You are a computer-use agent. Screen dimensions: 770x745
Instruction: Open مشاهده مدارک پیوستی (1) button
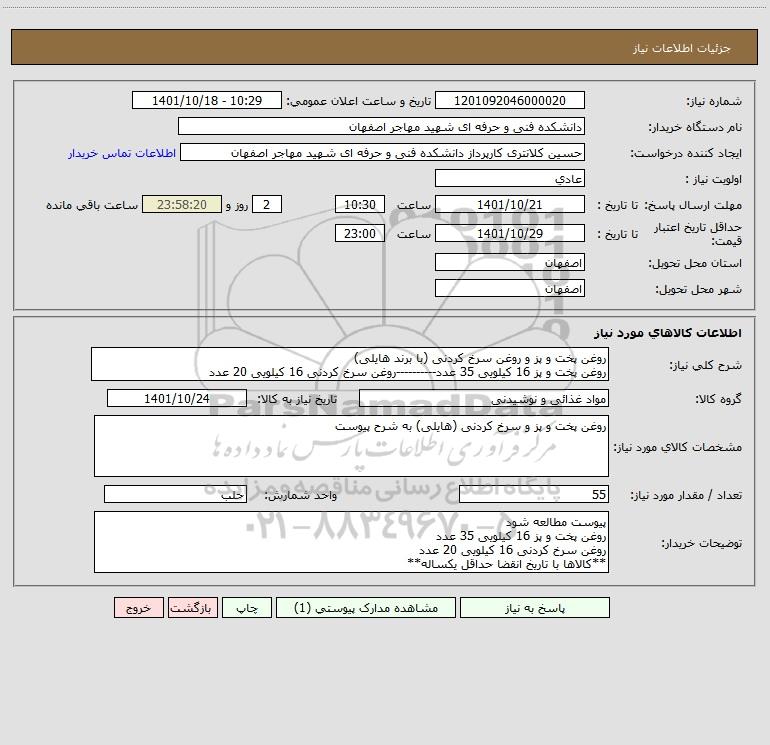(x=366, y=608)
